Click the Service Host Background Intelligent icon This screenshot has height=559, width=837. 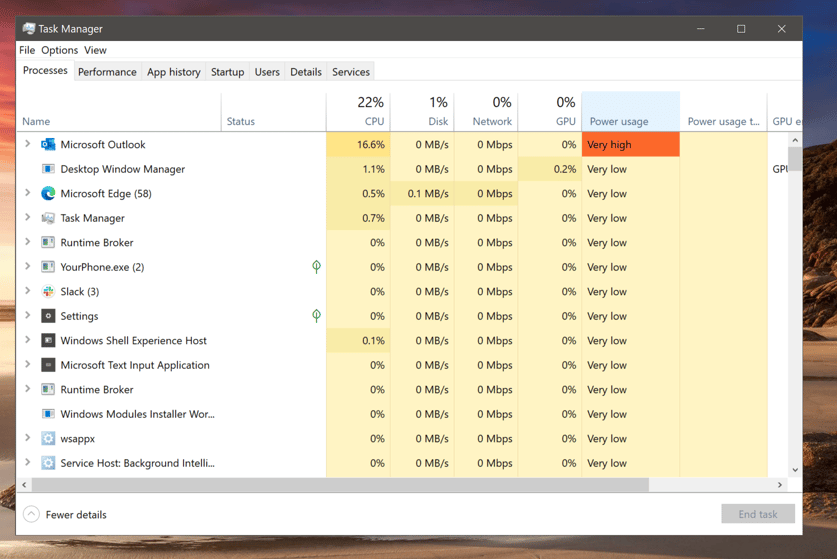[x=48, y=463]
